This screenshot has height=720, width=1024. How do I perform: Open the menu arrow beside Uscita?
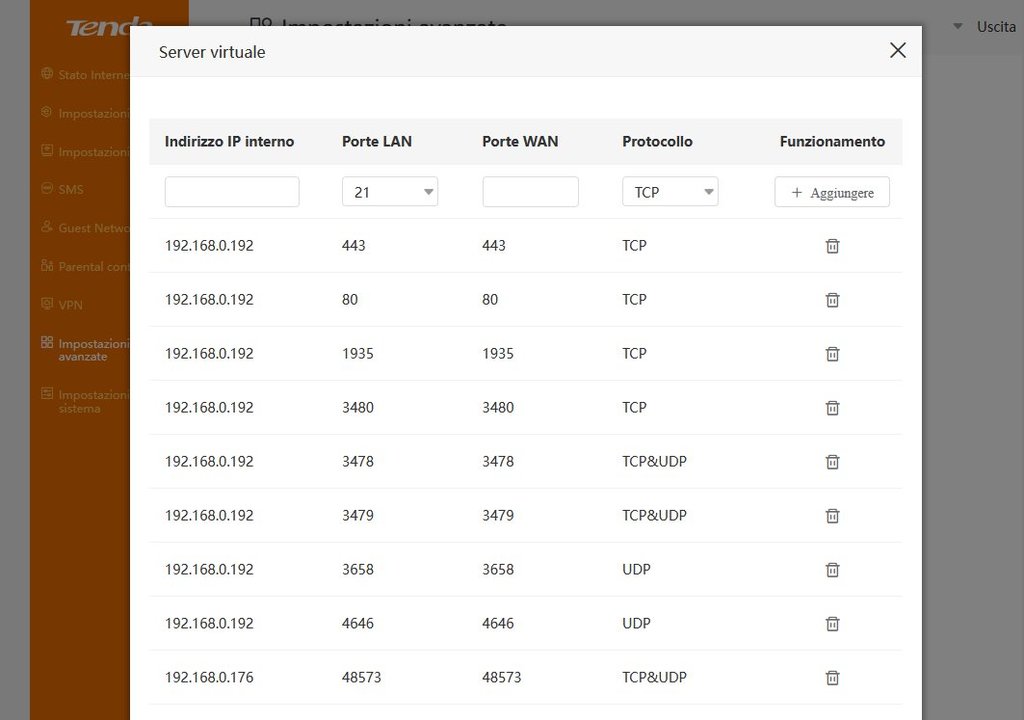click(x=958, y=27)
